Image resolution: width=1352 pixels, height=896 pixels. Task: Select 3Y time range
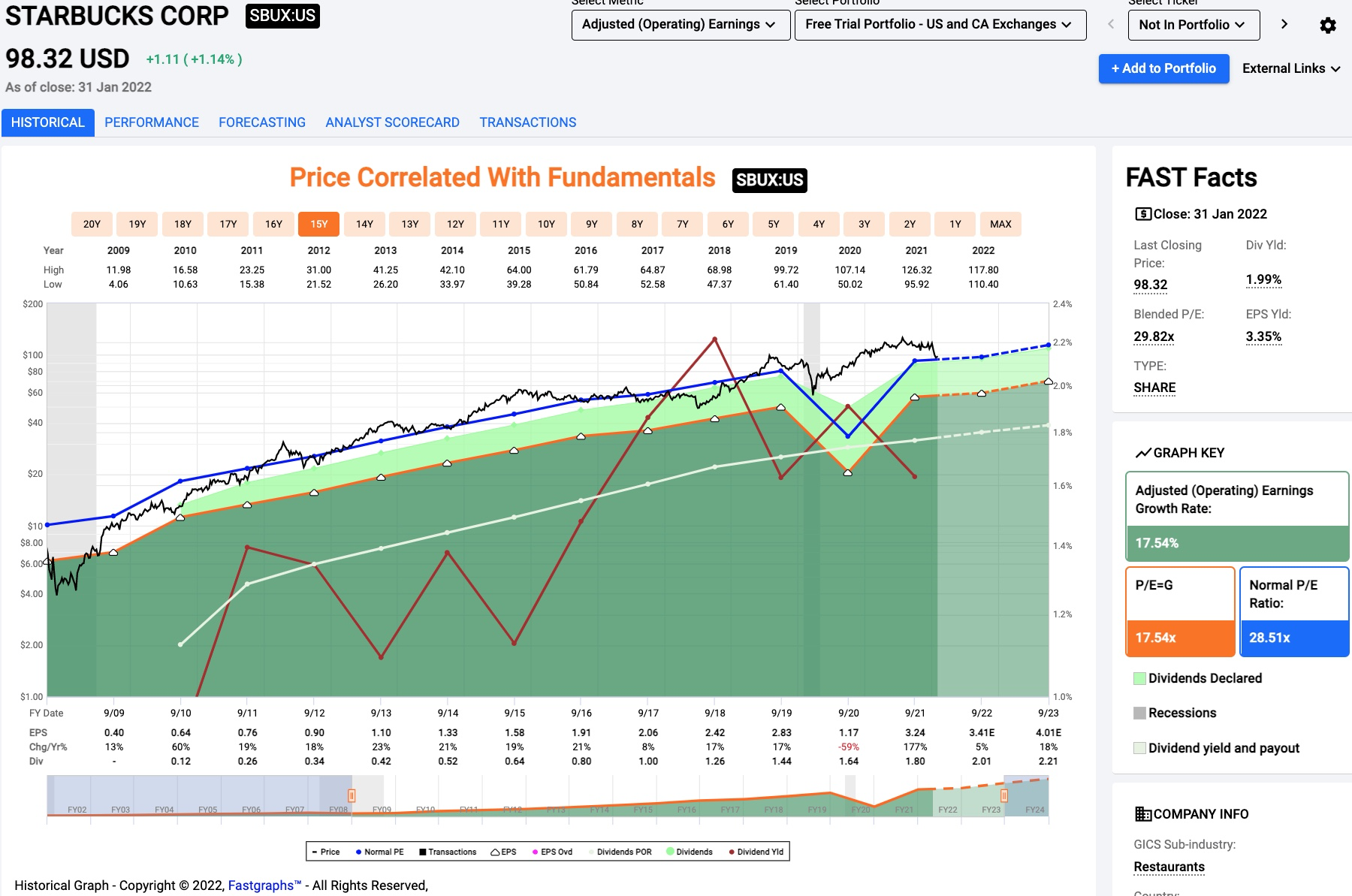tap(865, 224)
